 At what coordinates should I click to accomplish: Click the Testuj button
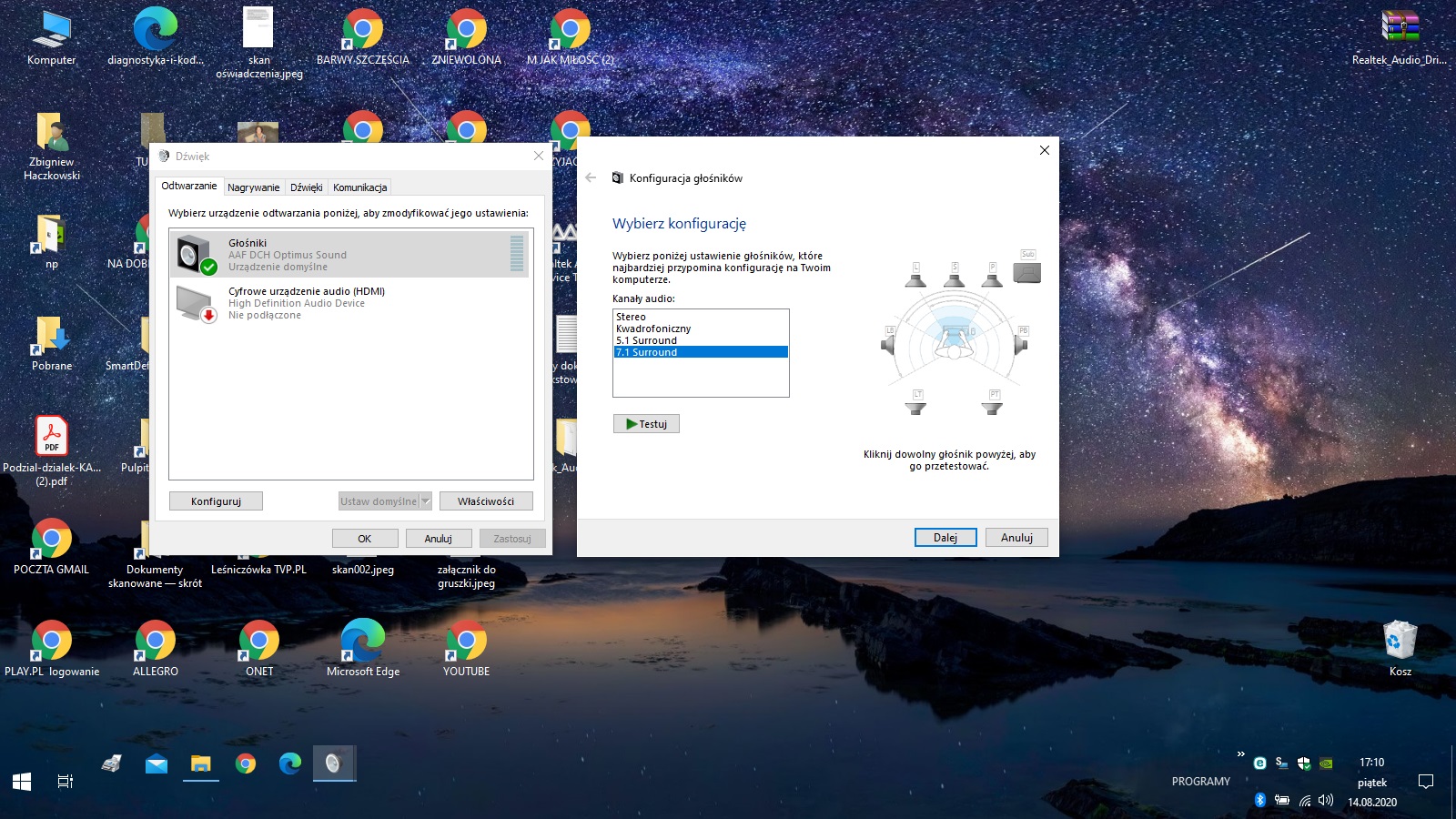(646, 424)
